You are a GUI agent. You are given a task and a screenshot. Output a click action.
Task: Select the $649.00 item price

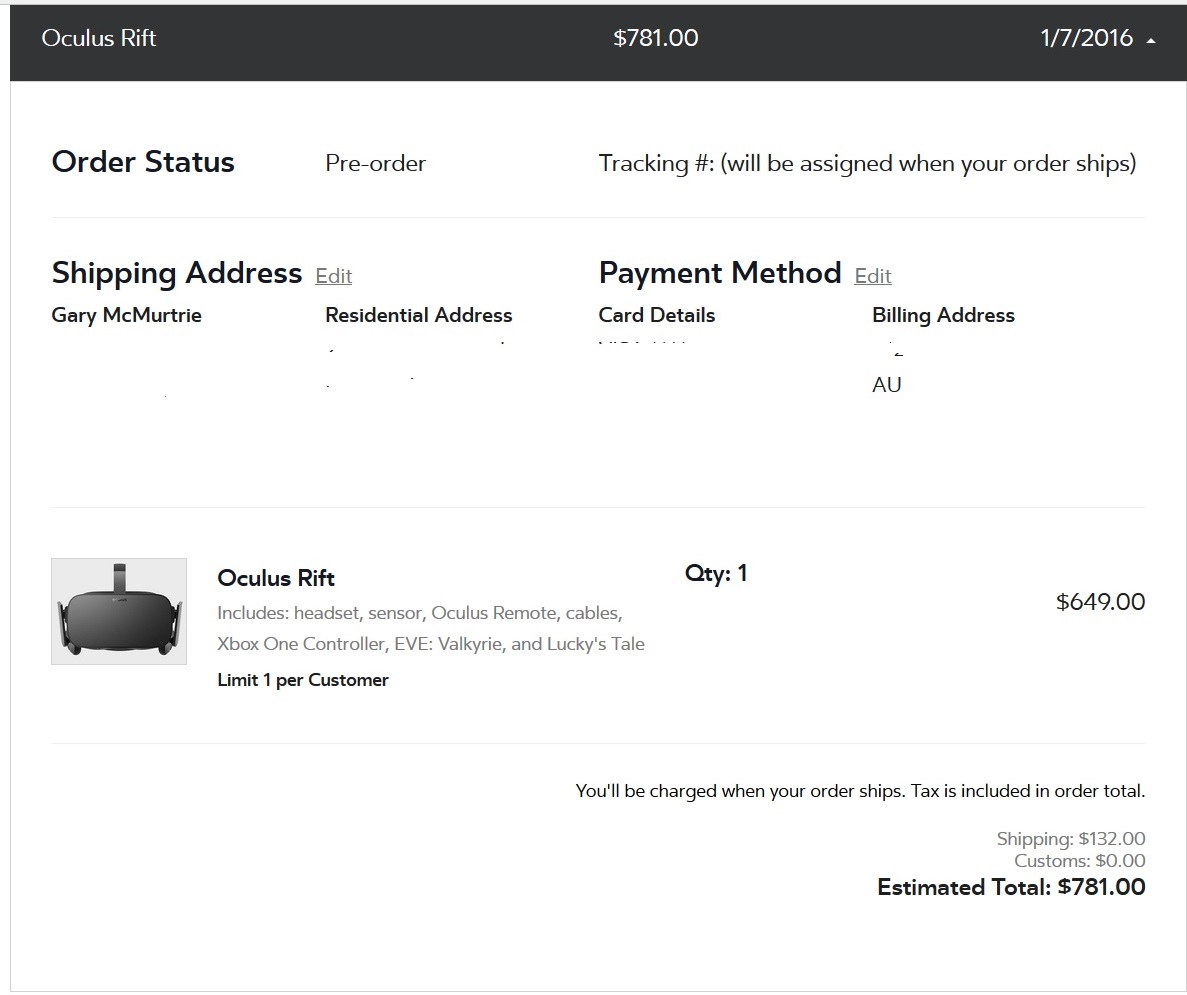(x=1100, y=602)
